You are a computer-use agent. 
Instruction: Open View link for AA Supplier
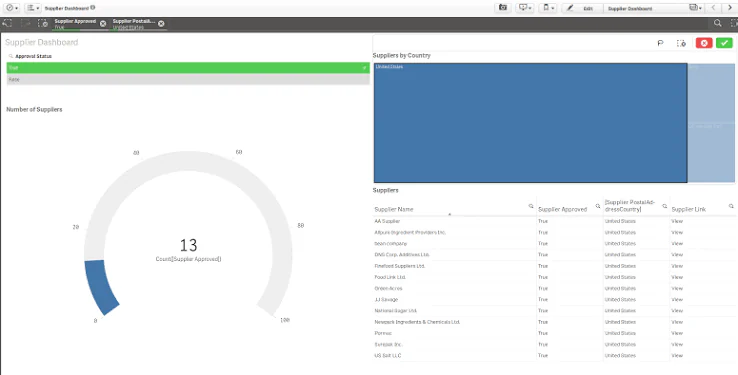(677, 221)
